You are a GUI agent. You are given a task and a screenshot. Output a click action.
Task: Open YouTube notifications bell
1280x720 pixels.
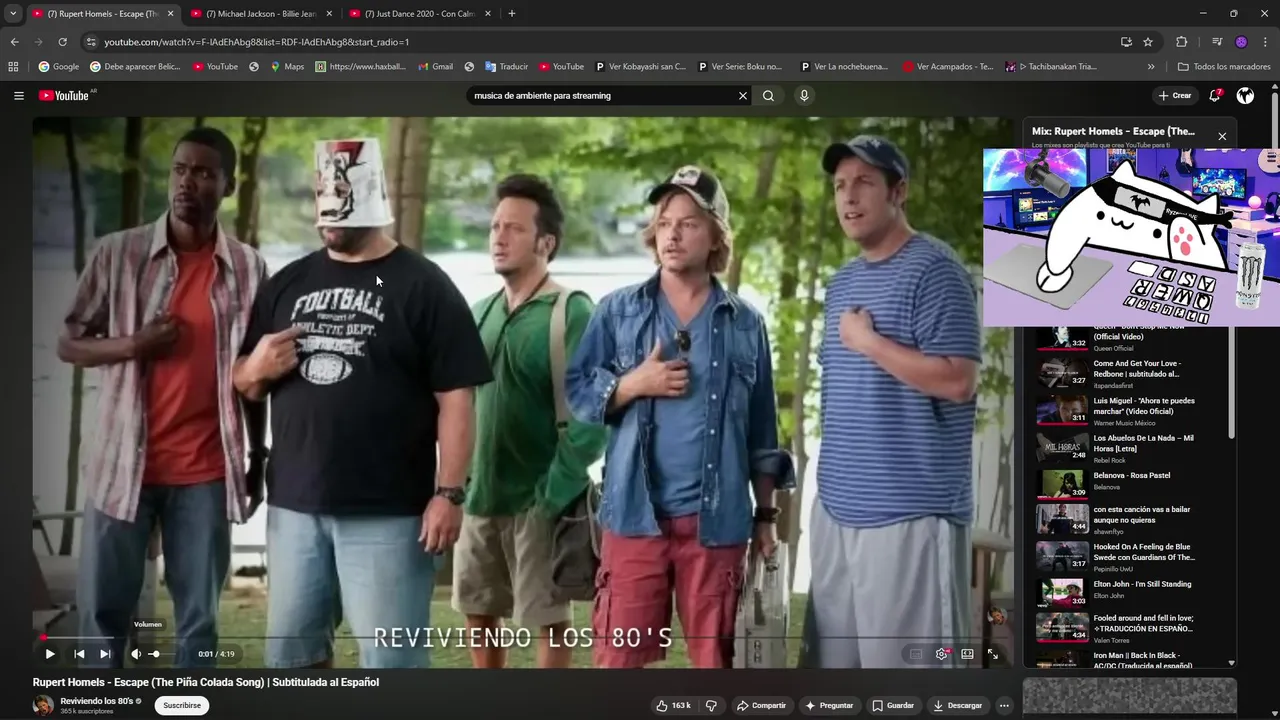pos(1215,96)
